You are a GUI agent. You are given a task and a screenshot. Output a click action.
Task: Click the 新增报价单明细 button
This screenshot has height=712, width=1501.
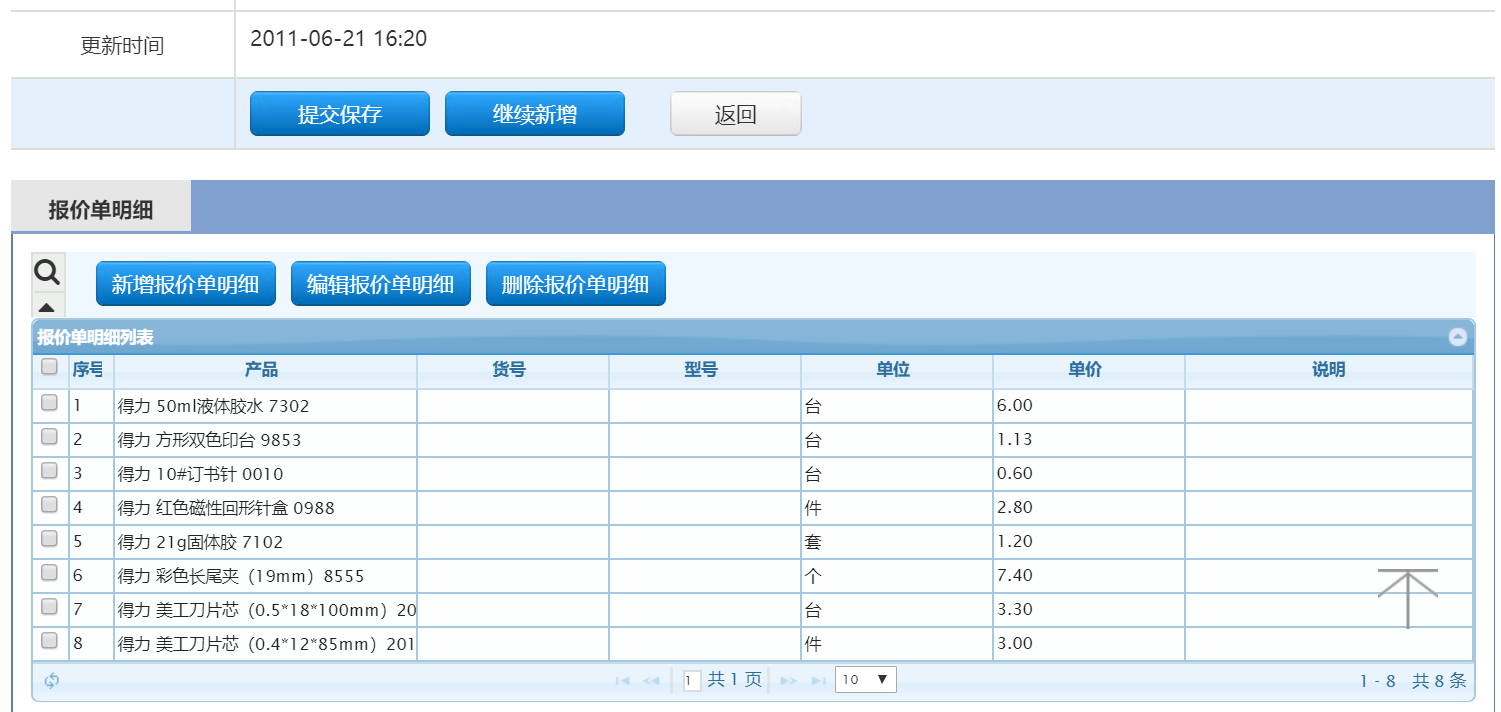pyautogui.click(x=185, y=285)
